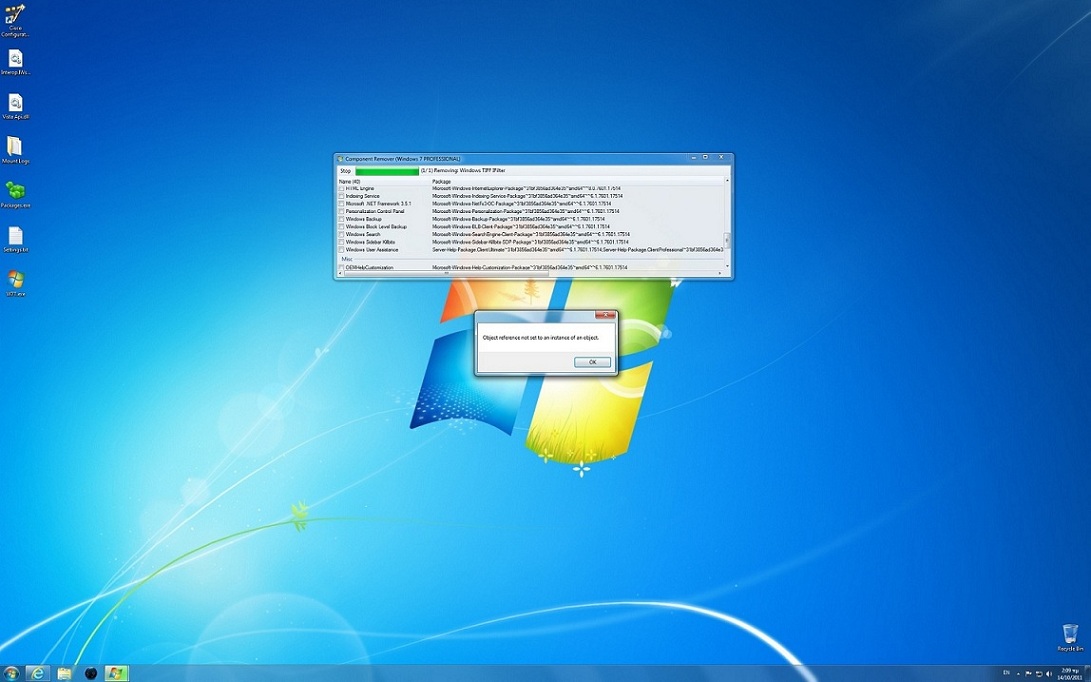Check the Indexing Service checkbox
Viewport: 1091px width, 682px height.
pos(341,196)
